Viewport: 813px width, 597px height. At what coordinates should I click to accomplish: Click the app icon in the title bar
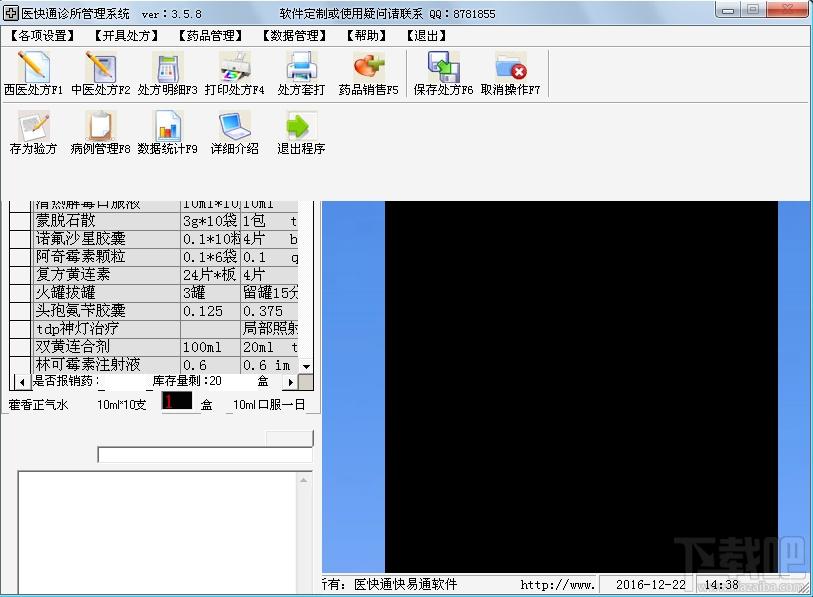10,13
